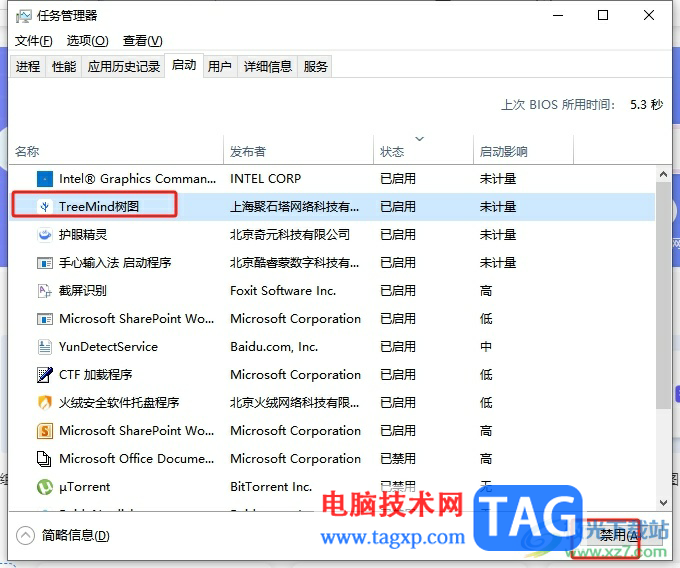Screen dimensions: 680x568
Task: Click publisher Baidu.com, Inc. cell
Action: 274,347
